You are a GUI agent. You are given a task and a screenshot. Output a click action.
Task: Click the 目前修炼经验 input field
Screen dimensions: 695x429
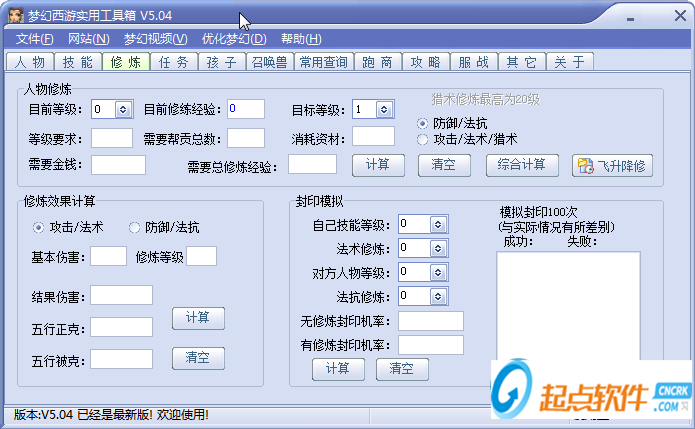tap(246, 109)
